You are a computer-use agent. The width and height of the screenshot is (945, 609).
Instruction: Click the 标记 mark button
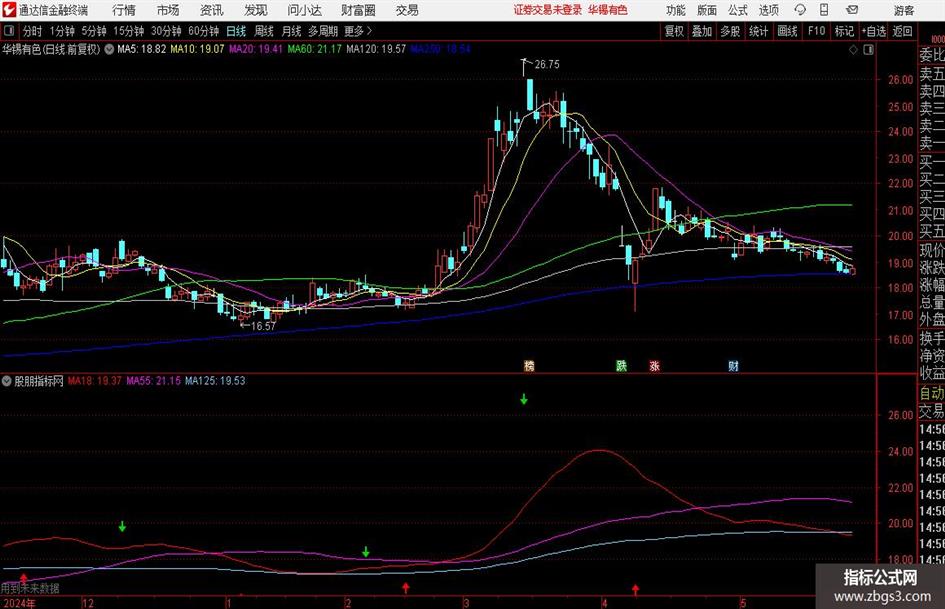tap(844, 31)
